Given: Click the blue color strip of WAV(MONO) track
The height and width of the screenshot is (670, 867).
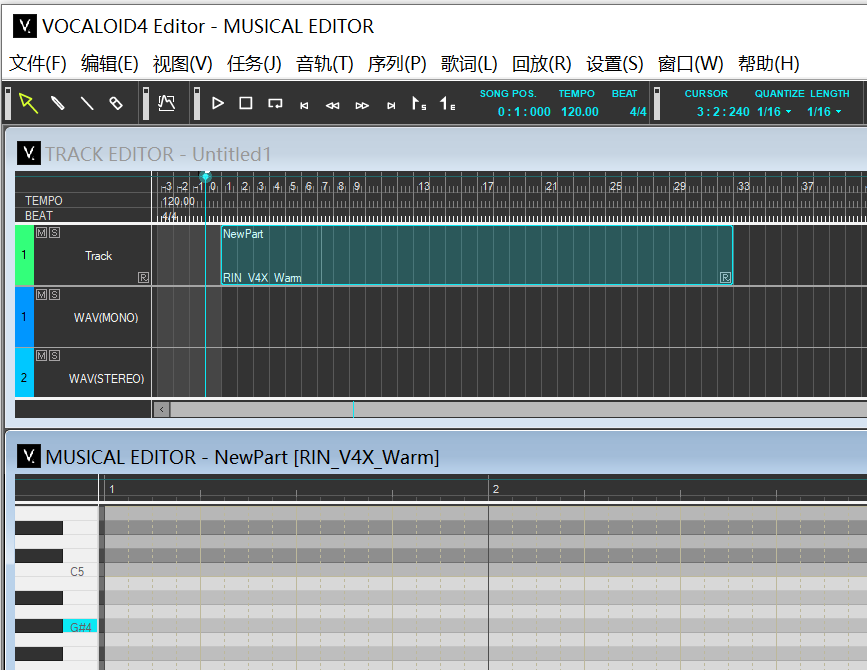Looking at the screenshot, I should 24,317.
